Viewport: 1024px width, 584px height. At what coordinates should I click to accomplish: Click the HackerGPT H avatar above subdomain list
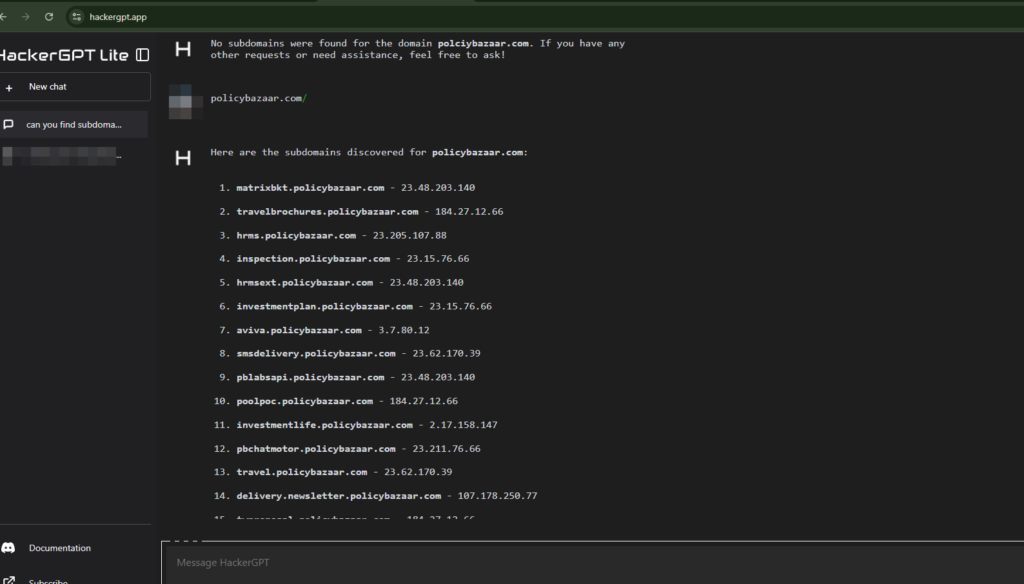[183, 157]
